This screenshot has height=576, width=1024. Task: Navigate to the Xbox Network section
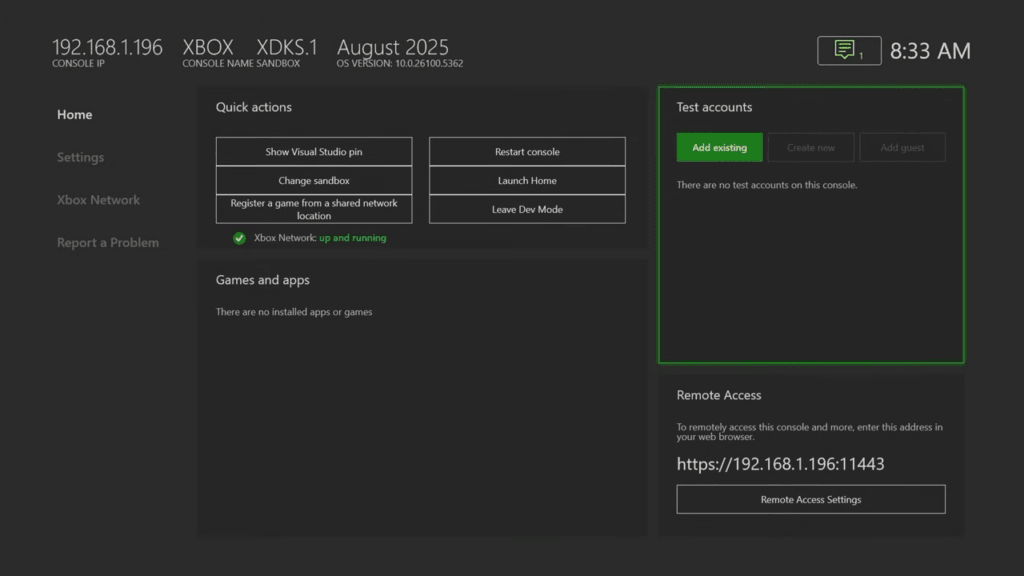[x=98, y=199]
